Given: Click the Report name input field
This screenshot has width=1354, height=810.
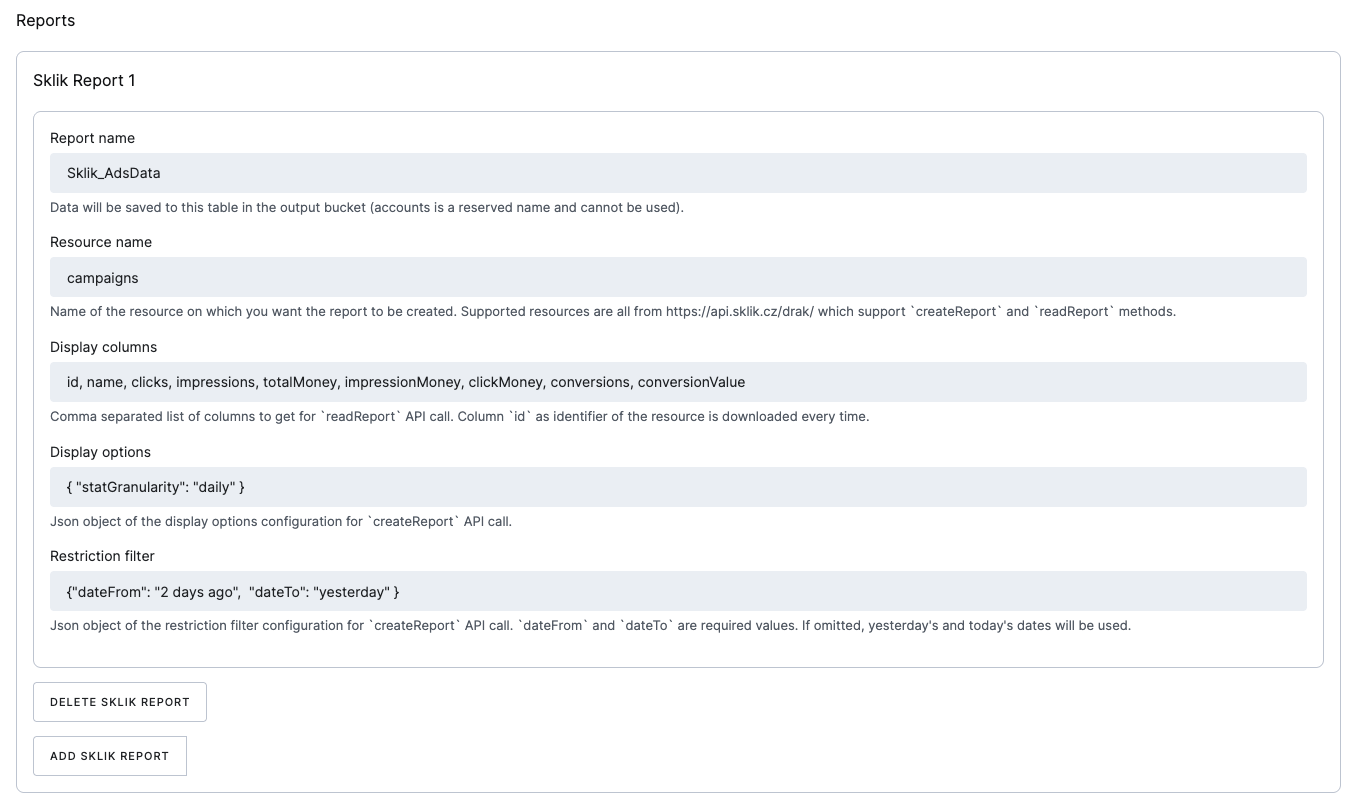Looking at the screenshot, I should [678, 173].
